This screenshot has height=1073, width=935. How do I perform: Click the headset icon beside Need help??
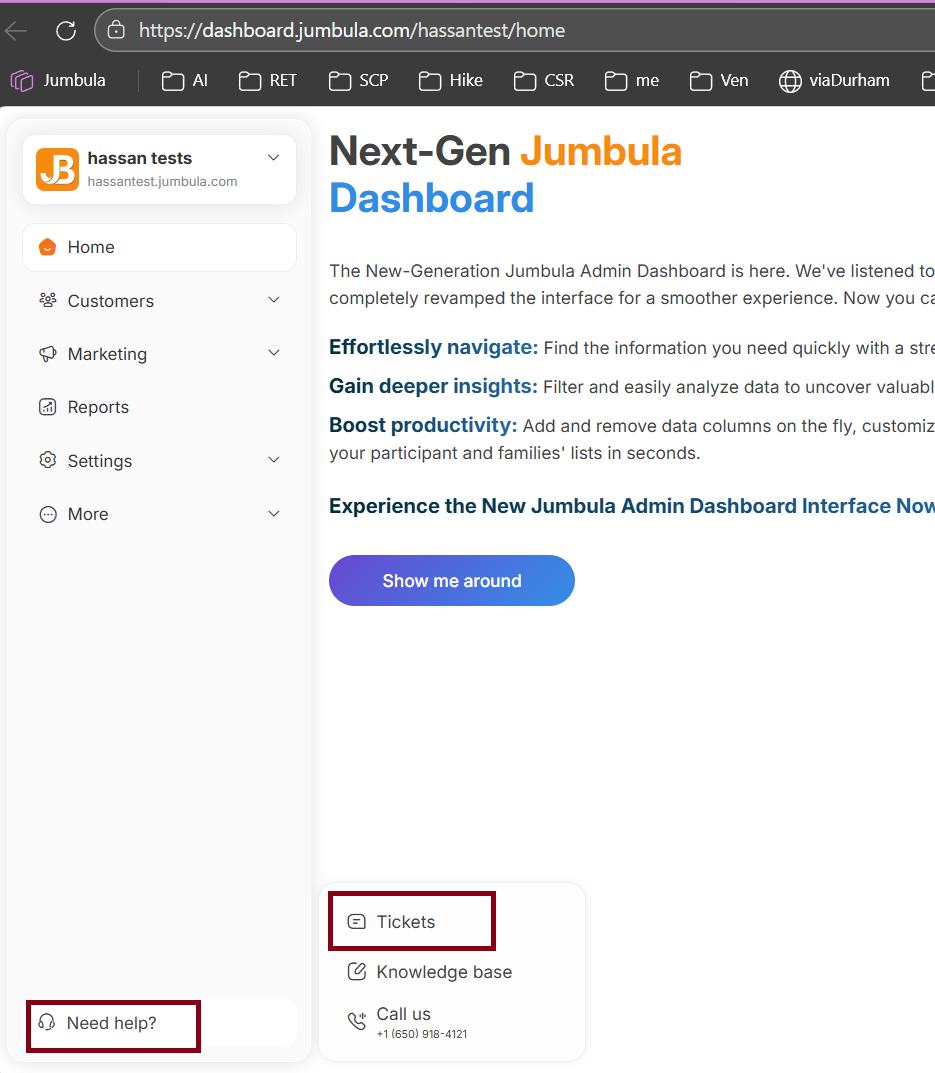click(x=46, y=1023)
